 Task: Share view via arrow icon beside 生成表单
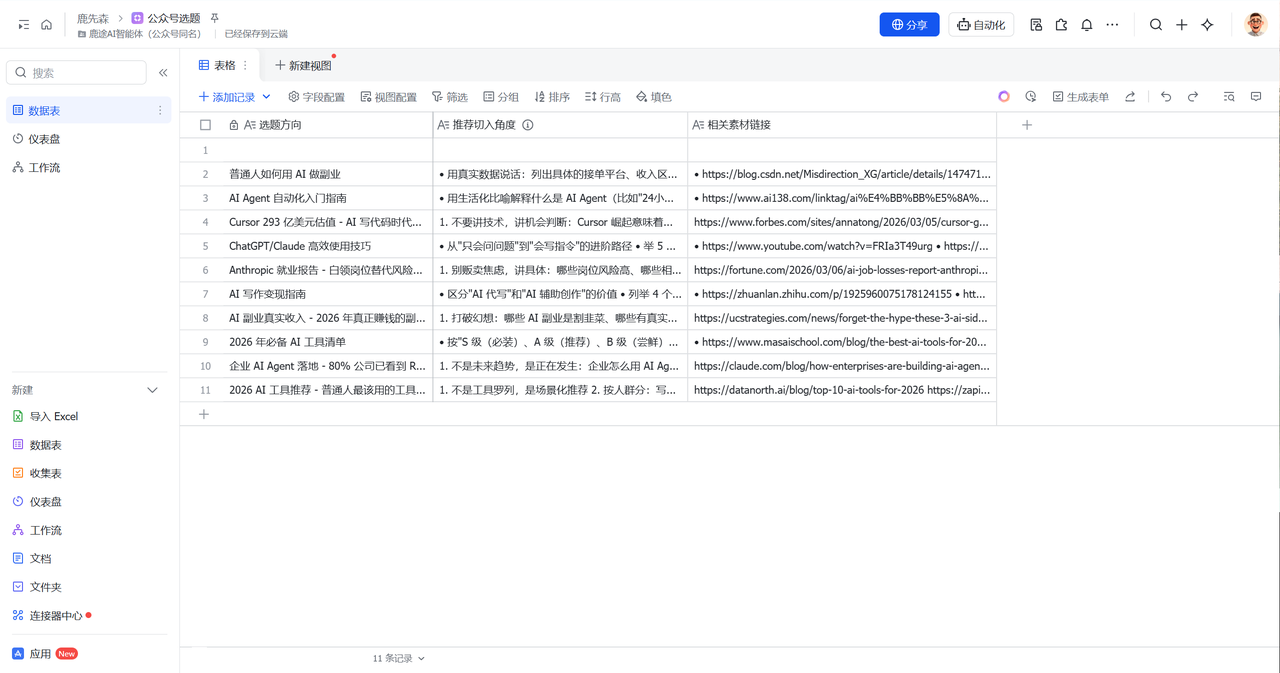tap(1130, 97)
